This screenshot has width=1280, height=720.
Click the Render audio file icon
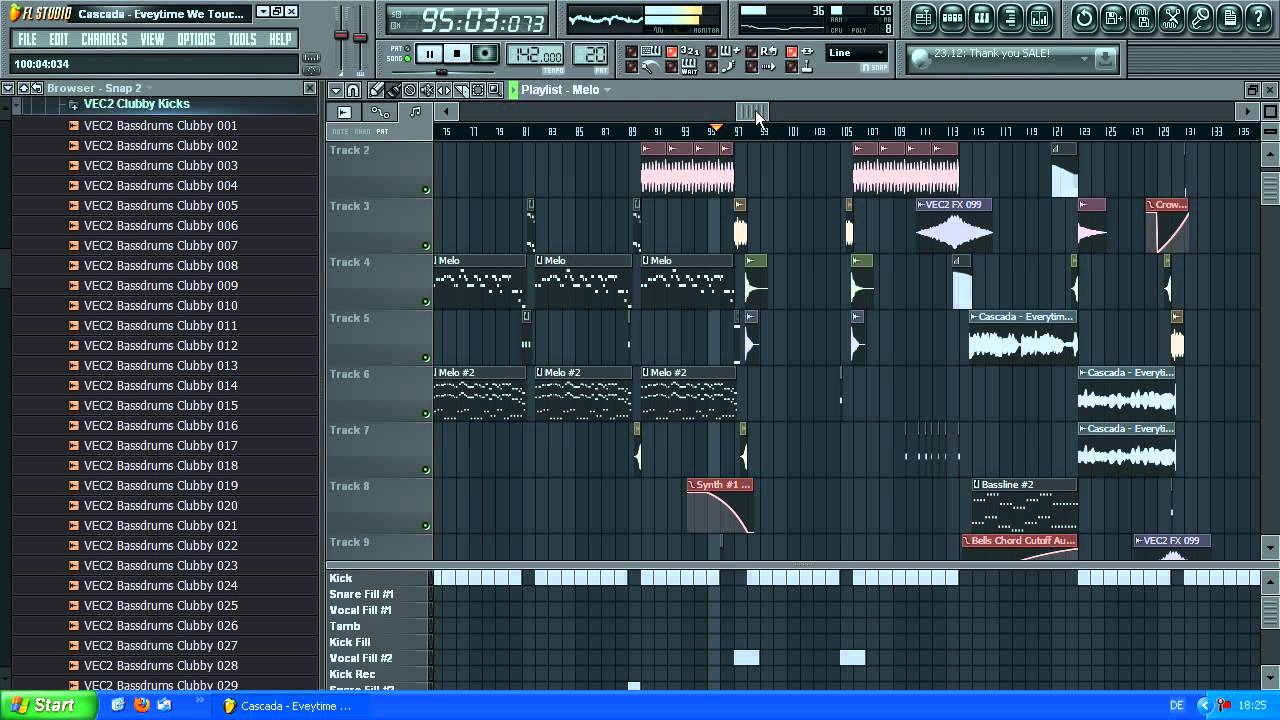(x=1143, y=17)
